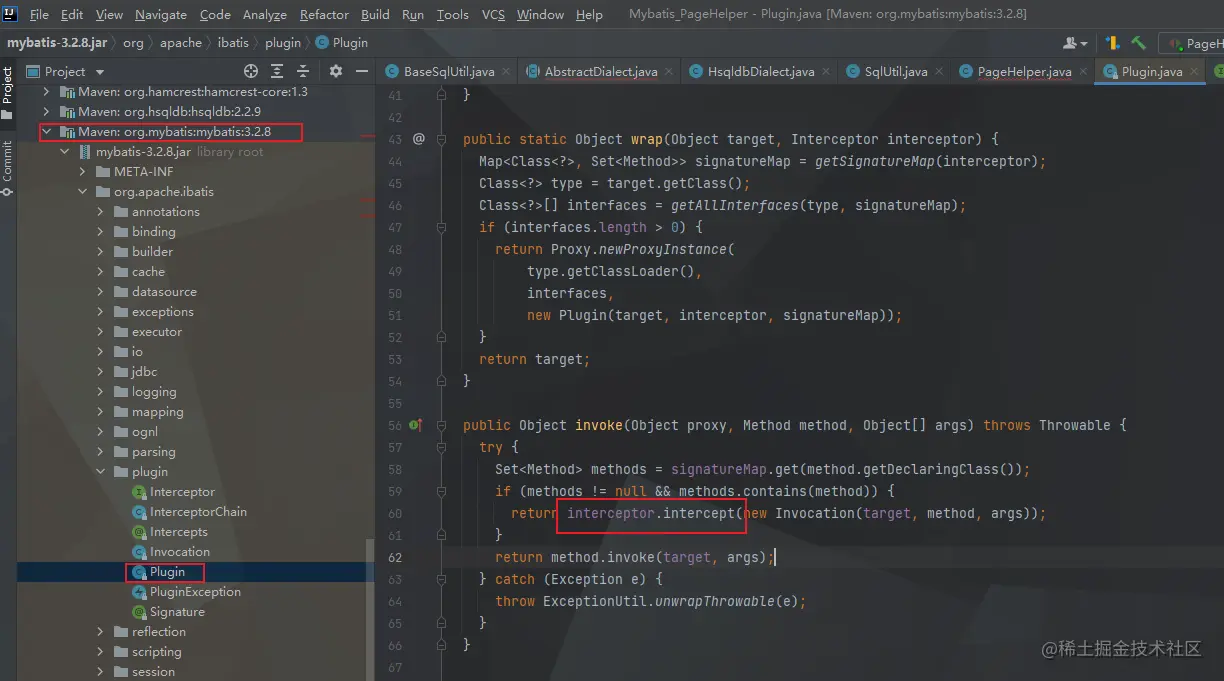Expand Maven org.hsqldb:hsqldb:2.2.9 node
1224x681 pixels.
point(47,111)
